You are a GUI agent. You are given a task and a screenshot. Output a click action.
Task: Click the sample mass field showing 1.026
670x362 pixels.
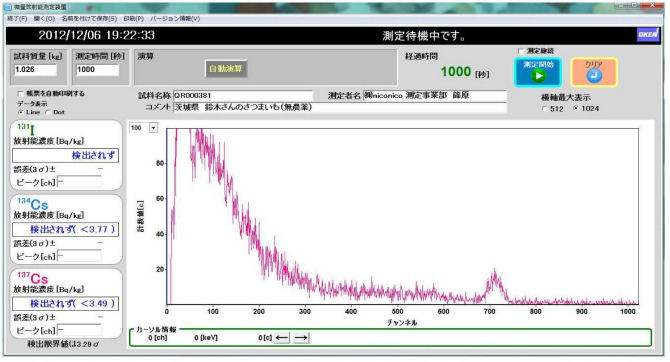click(35, 70)
